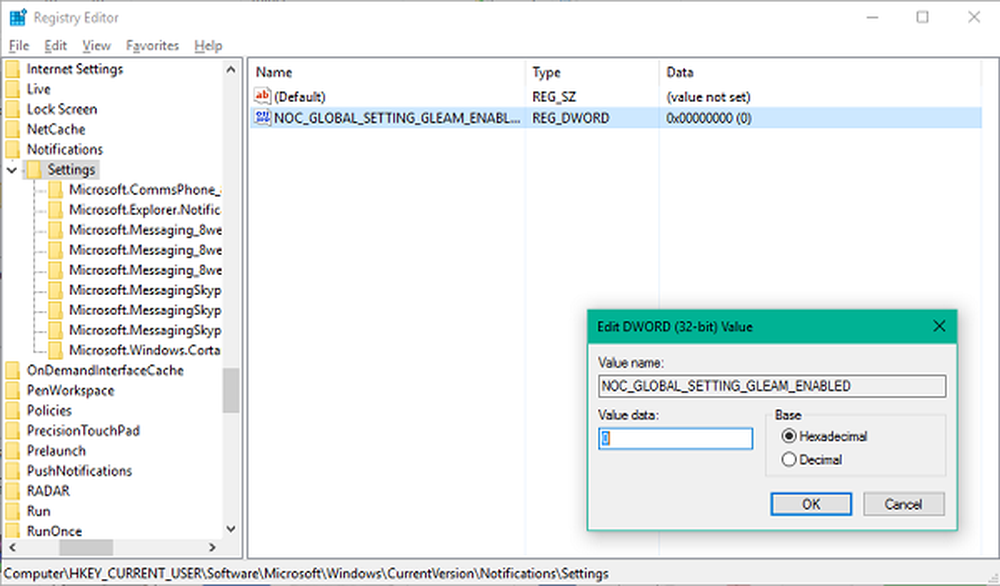
Task: Select the PushNotifications key label
Action: tap(79, 471)
